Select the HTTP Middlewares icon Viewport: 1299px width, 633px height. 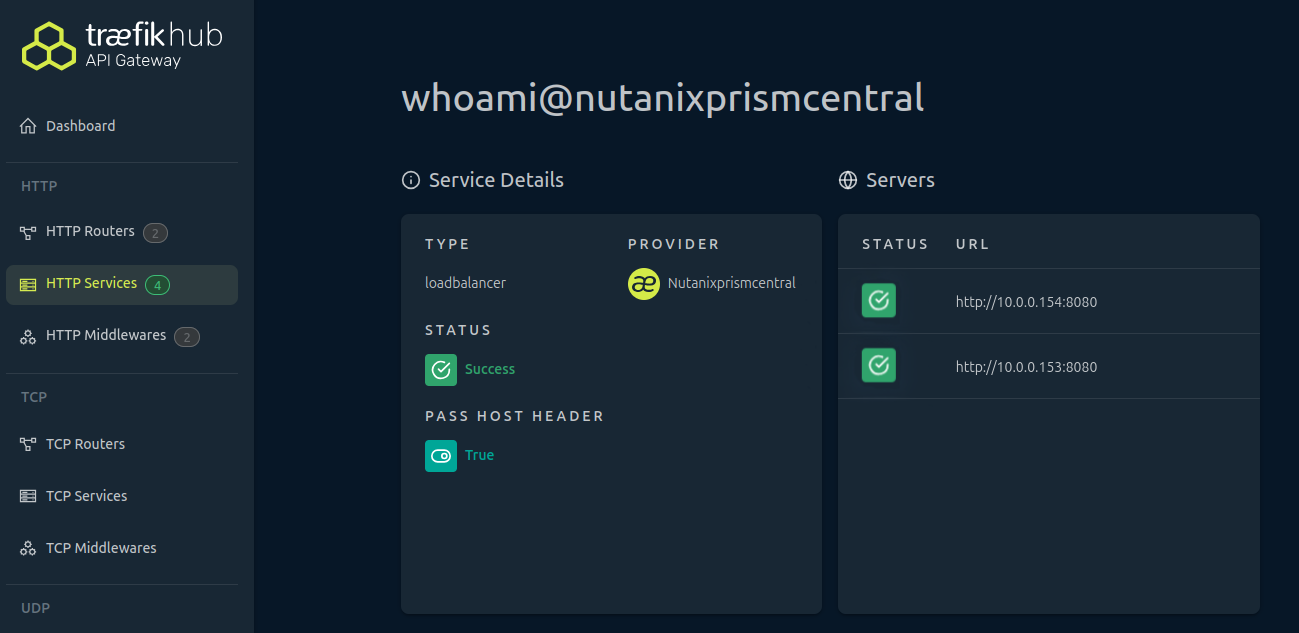click(x=27, y=336)
